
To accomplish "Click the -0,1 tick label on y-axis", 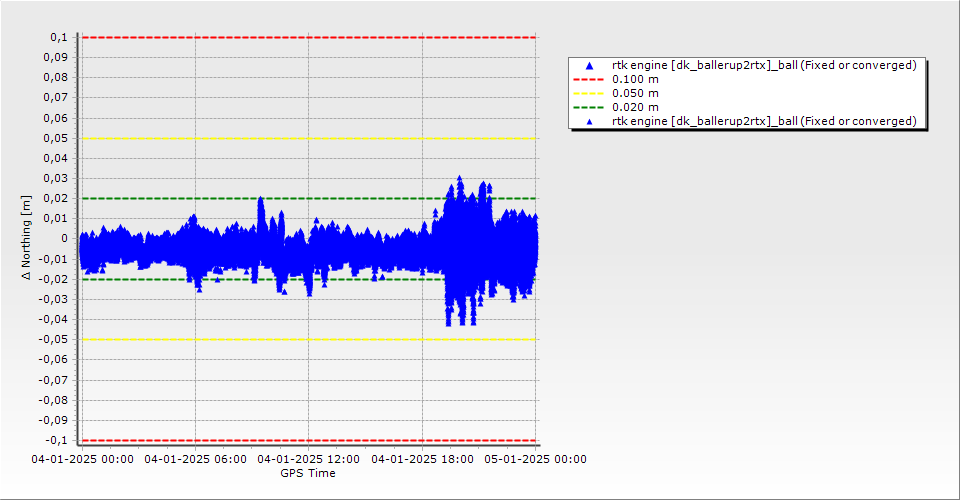I will coord(56,440).
